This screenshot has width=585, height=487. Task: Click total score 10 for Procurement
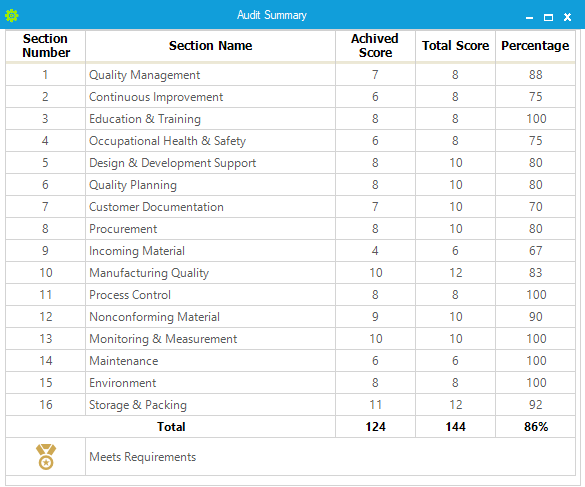456,229
